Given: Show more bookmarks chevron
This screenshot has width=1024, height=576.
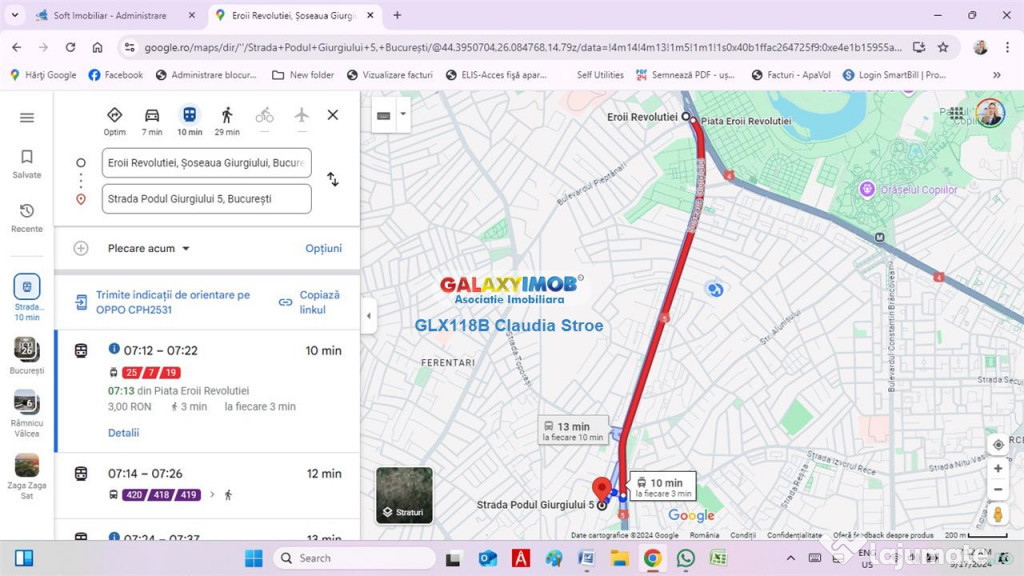Looking at the screenshot, I should 997,75.
